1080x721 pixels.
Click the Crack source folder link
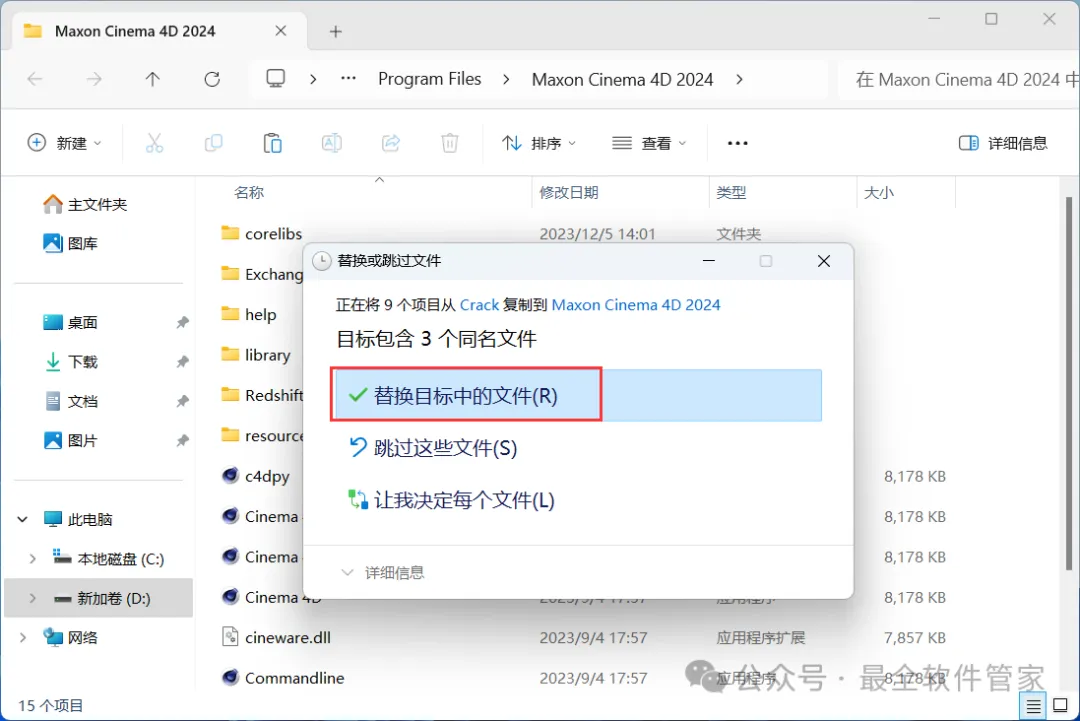[x=479, y=305]
